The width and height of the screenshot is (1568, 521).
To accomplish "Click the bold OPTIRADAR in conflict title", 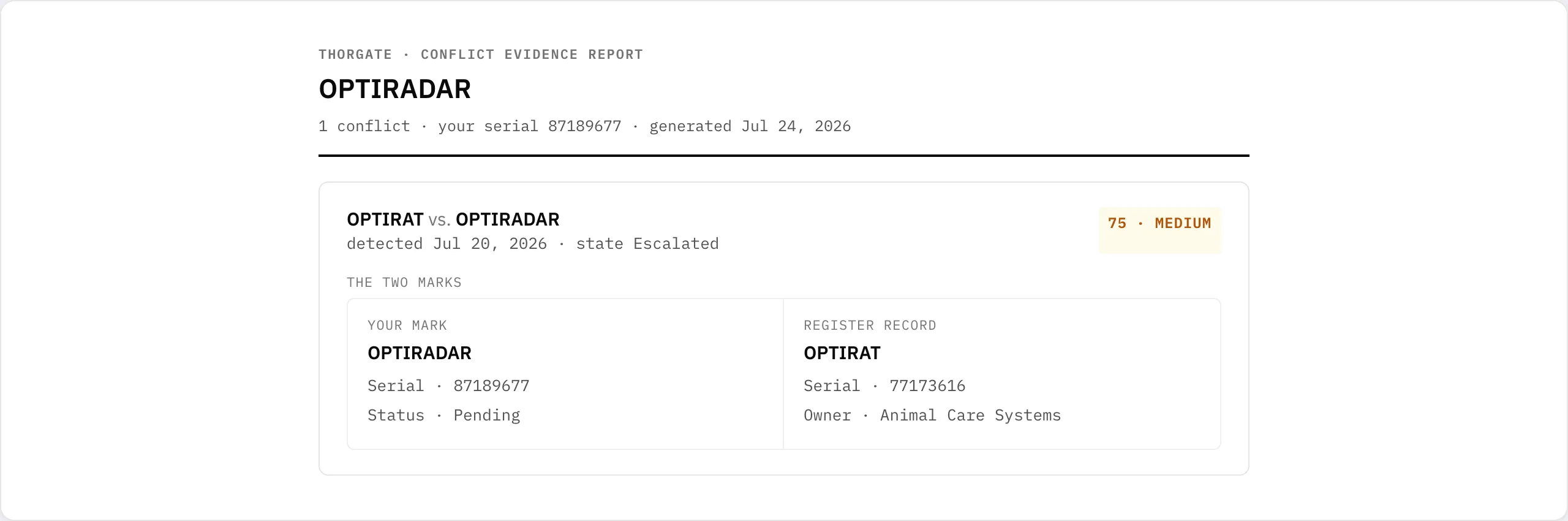I will pyautogui.click(x=508, y=219).
